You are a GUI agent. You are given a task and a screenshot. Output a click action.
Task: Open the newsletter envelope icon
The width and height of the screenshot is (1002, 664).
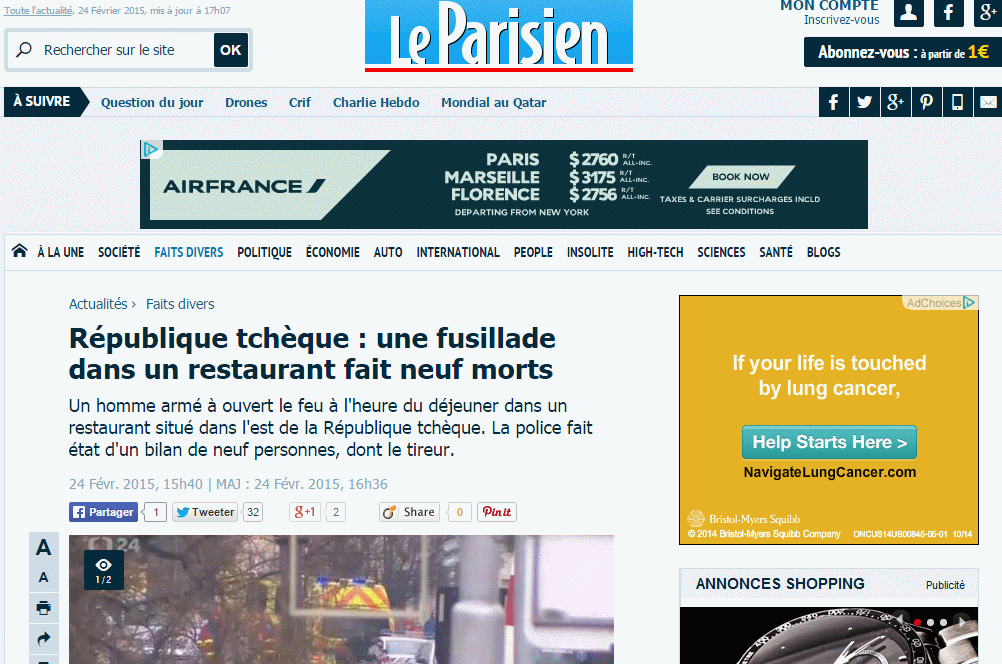tap(988, 102)
